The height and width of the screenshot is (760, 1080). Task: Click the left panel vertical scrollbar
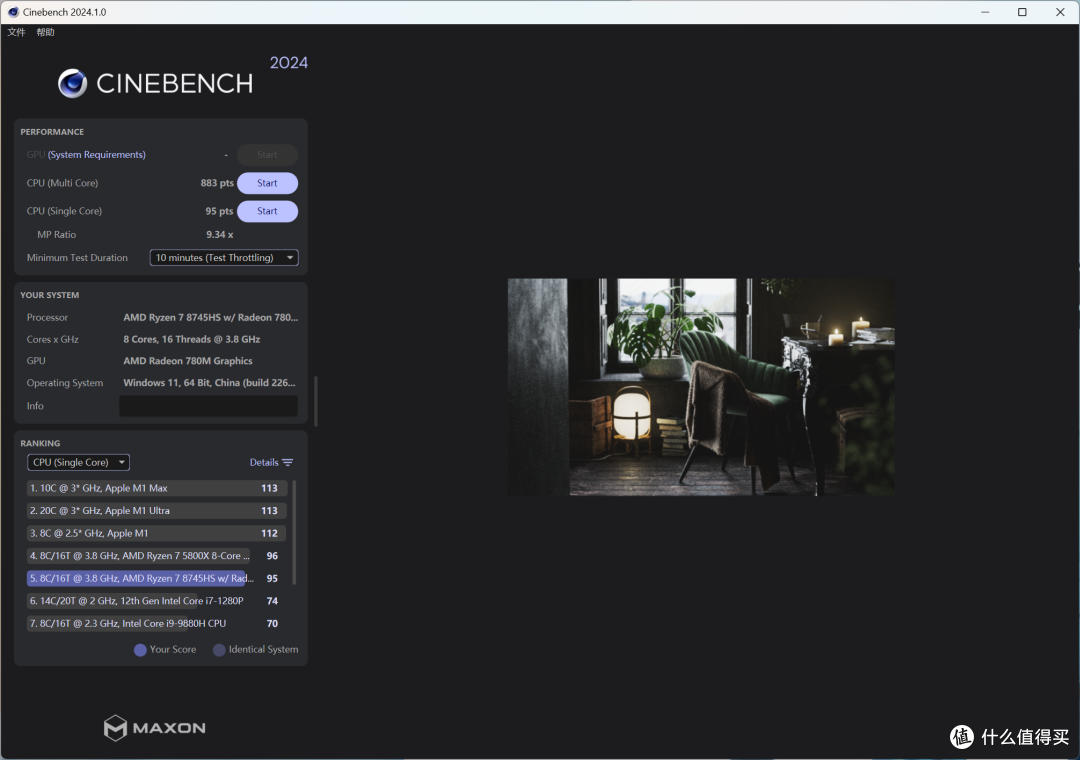tap(315, 401)
